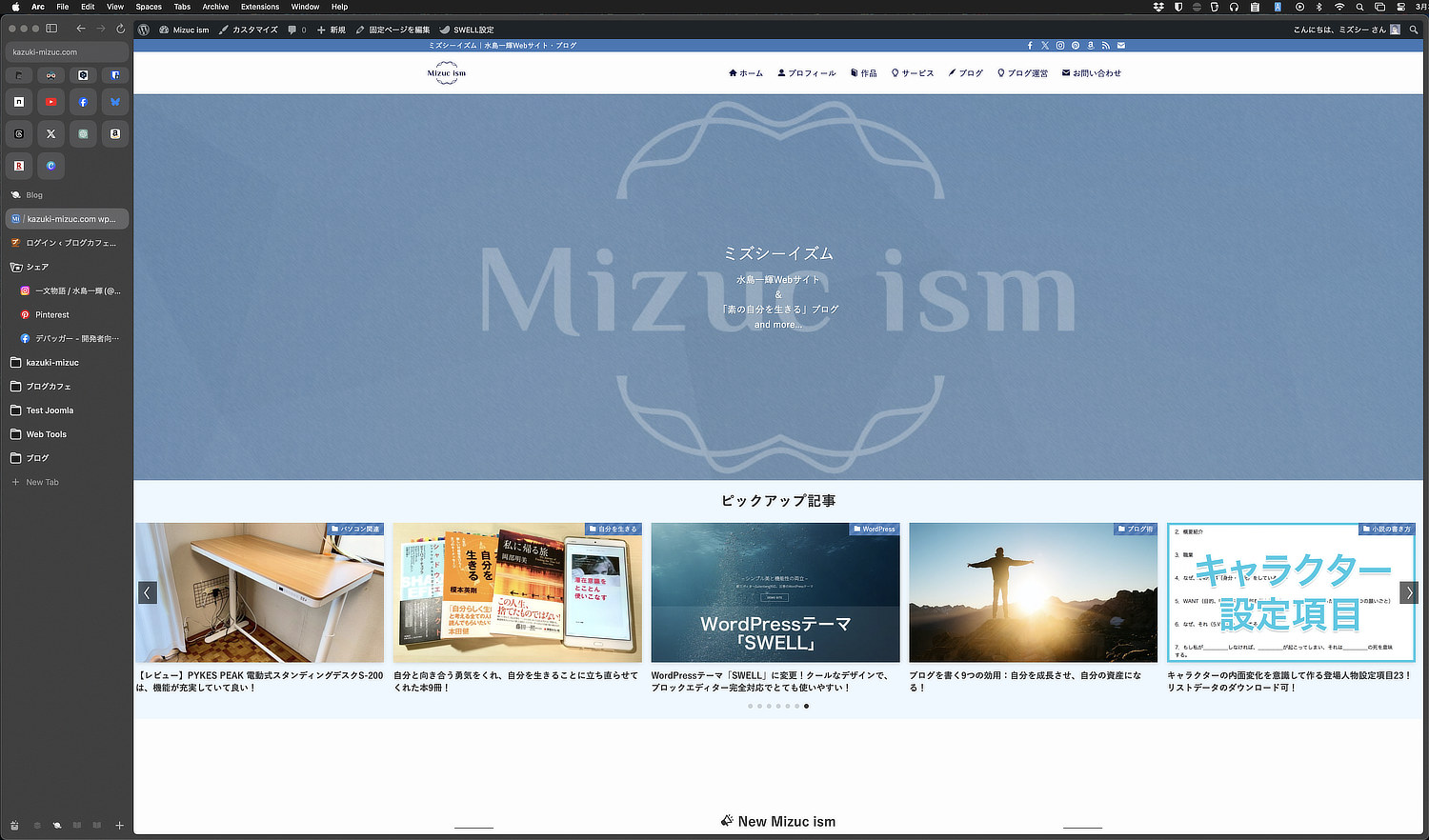This screenshot has width=1429, height=840.
Task: Click the kazuki-mizuc.com URL field
Action: pos(67,52)
